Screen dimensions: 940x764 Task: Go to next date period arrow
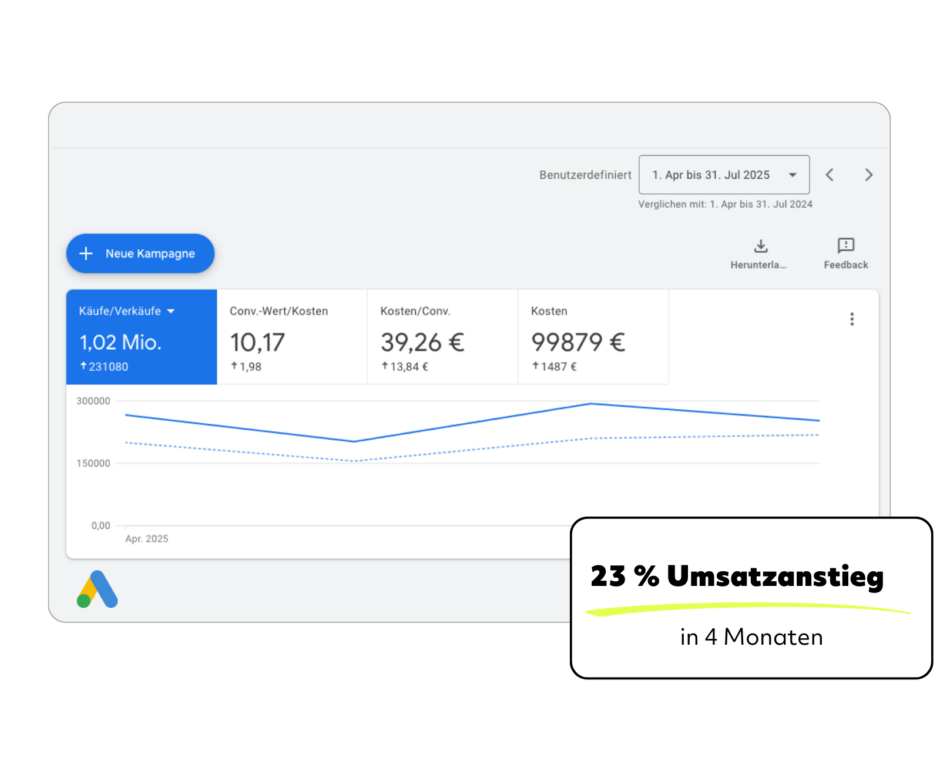868,175
